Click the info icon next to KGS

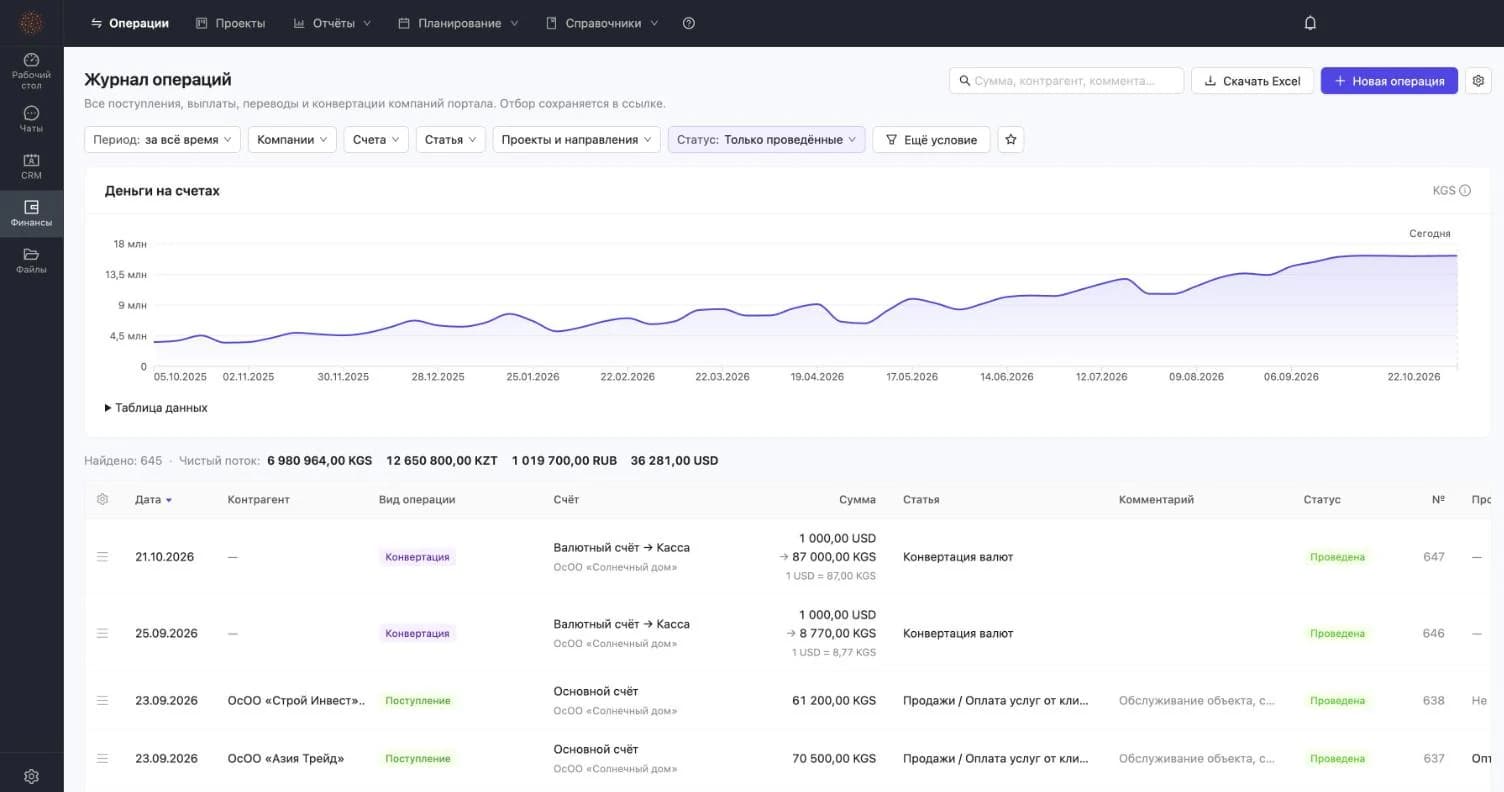click(1465, 190)
